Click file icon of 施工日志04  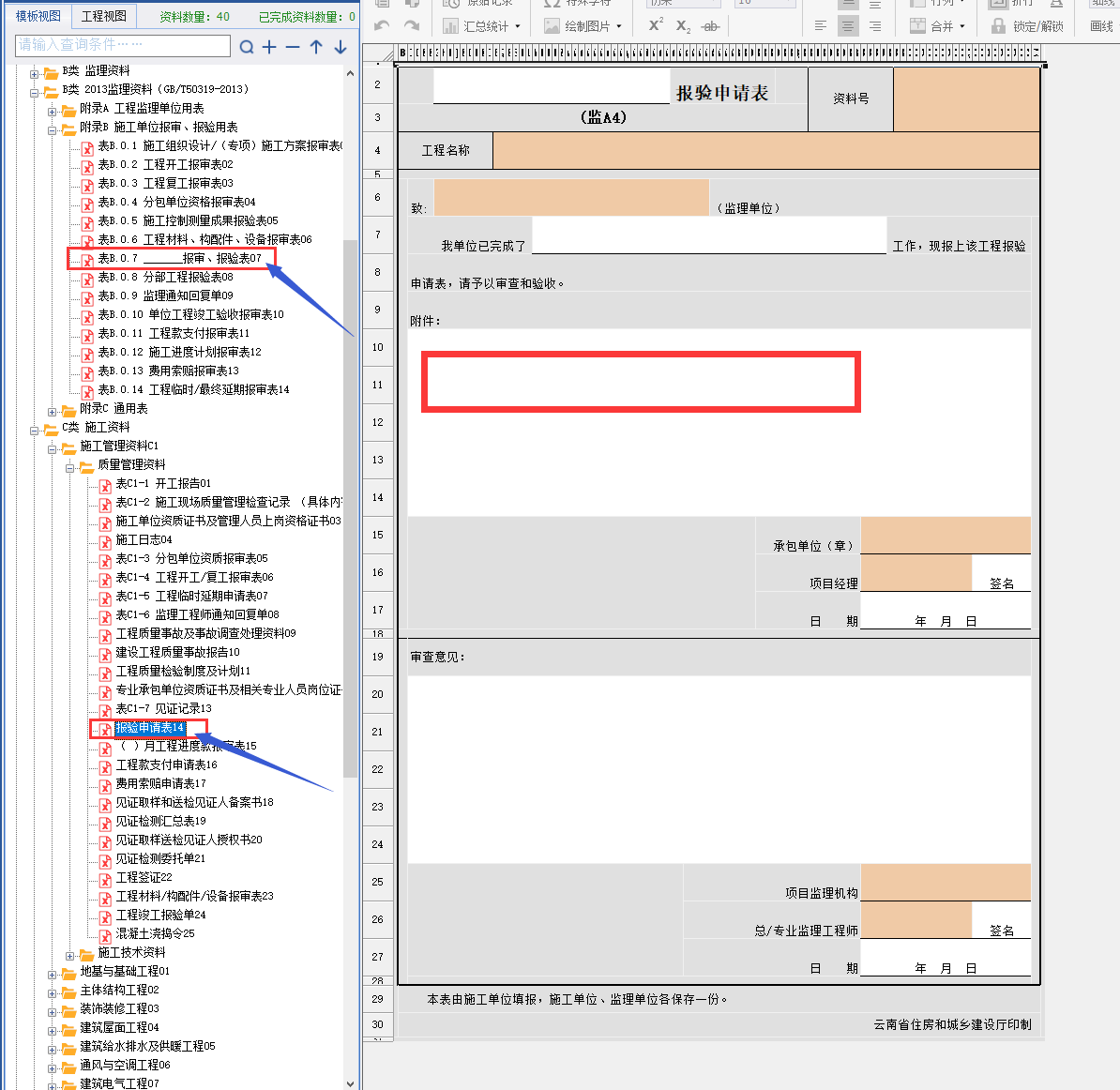click(x=105, y=542)
